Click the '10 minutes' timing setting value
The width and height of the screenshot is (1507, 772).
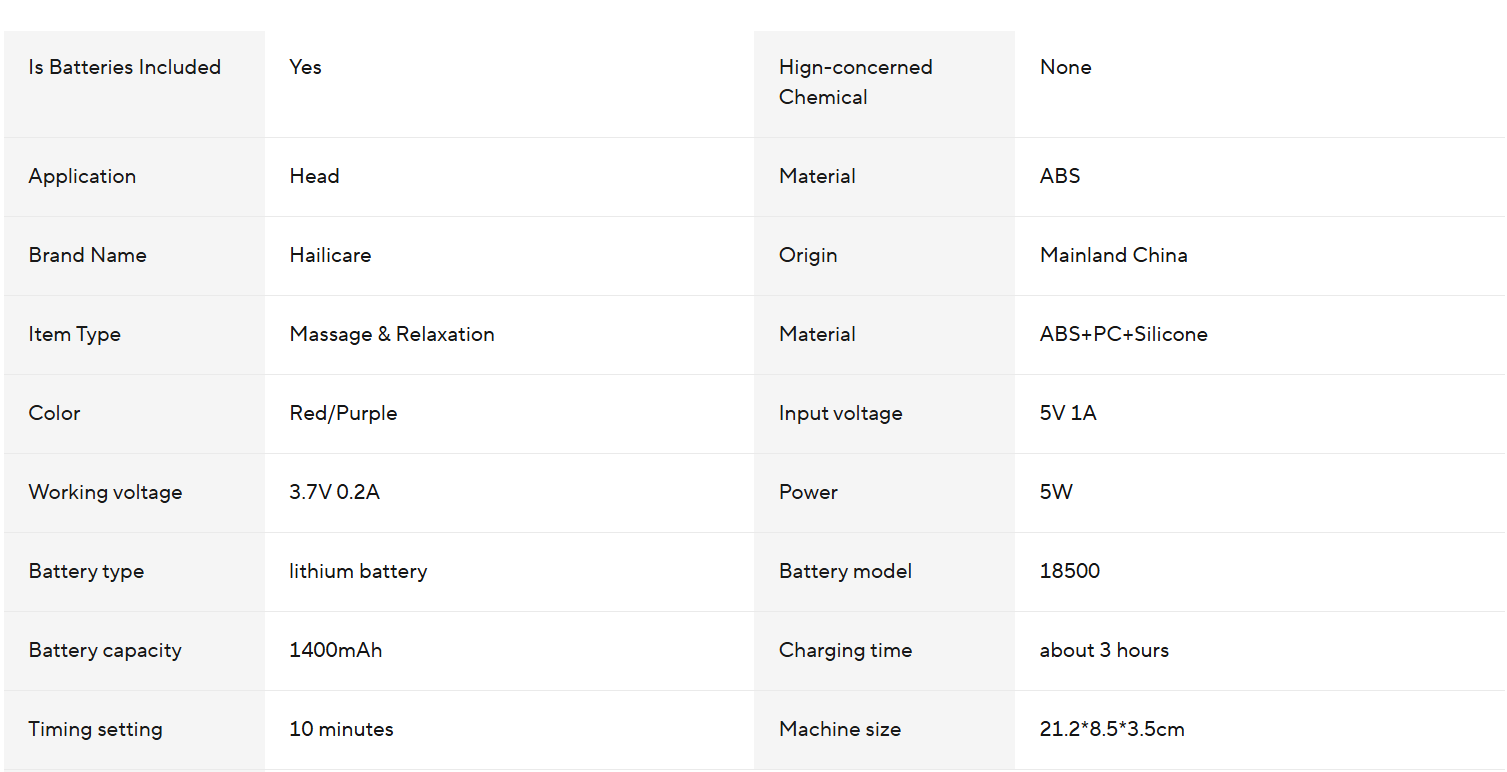[x=341, y=729]
